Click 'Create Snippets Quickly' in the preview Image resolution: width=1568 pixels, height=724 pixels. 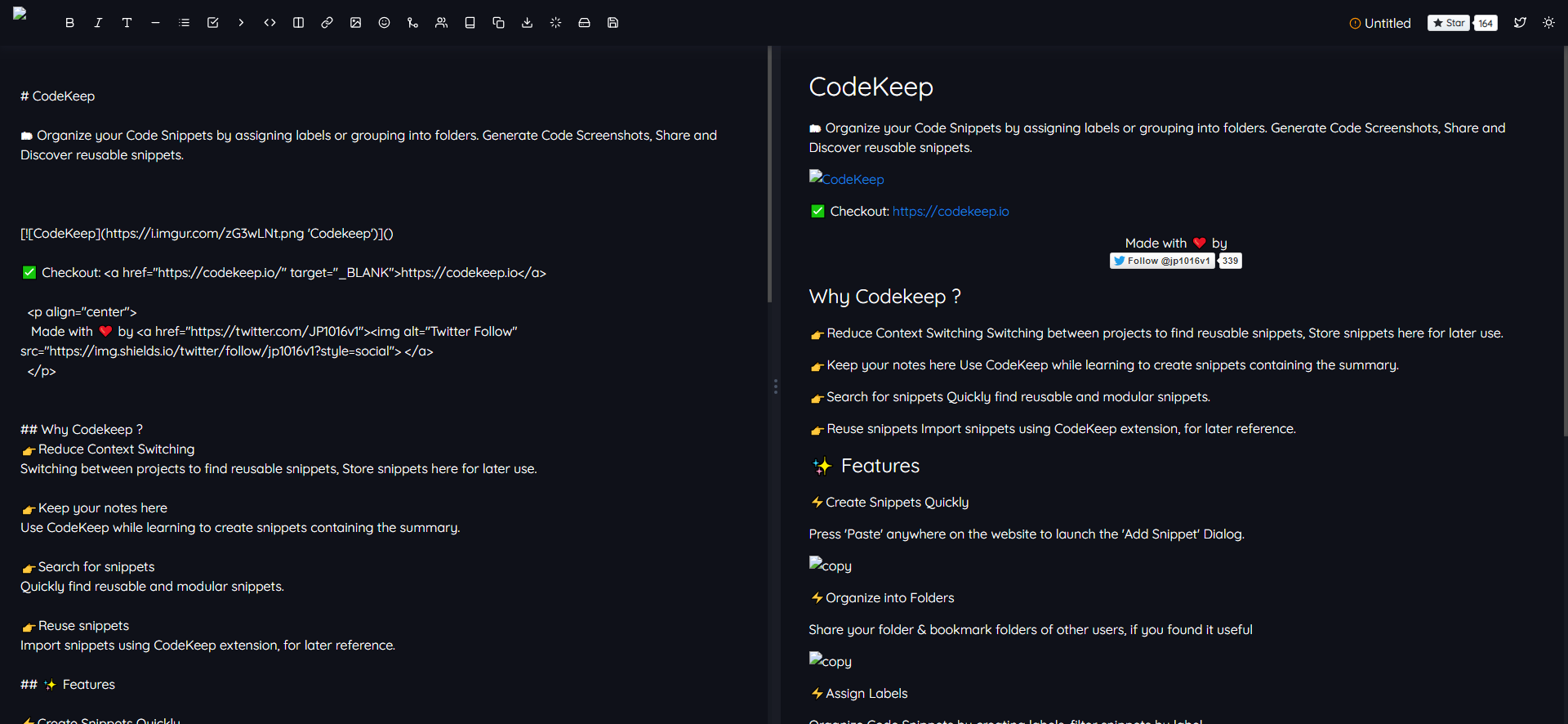[x=890, y=502]
